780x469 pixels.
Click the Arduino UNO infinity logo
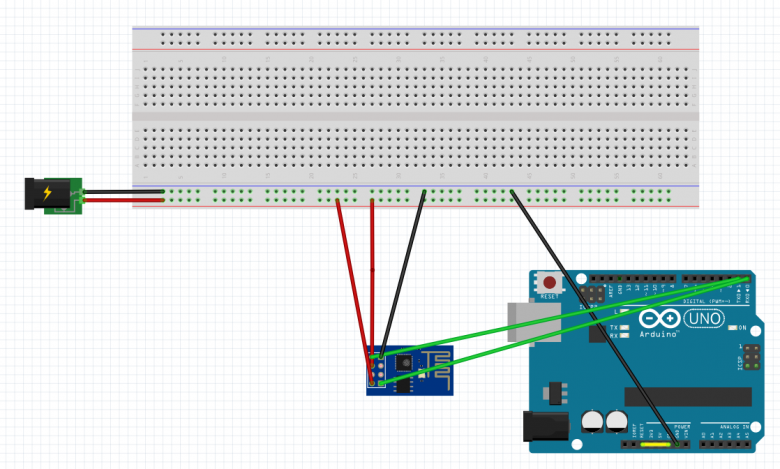point(660,319)
